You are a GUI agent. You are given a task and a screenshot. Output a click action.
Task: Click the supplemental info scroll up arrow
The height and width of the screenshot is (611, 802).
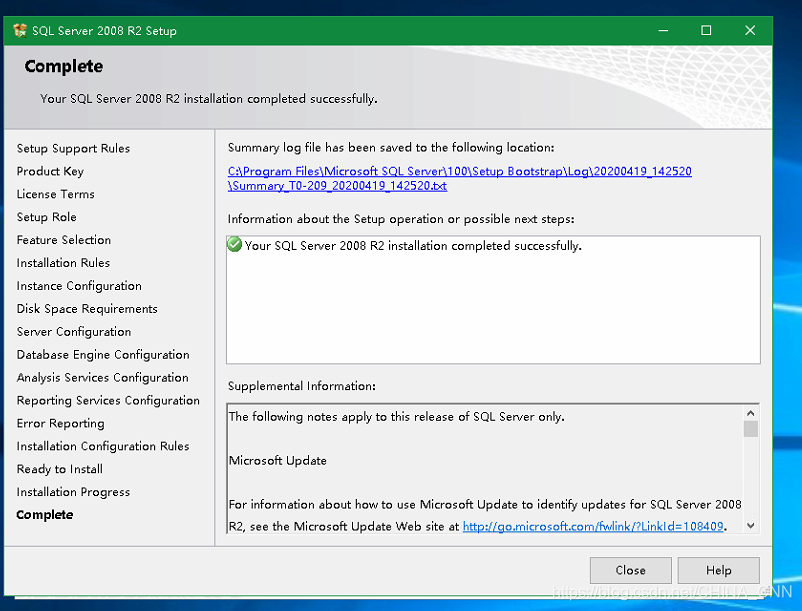(x=750, y=413)
